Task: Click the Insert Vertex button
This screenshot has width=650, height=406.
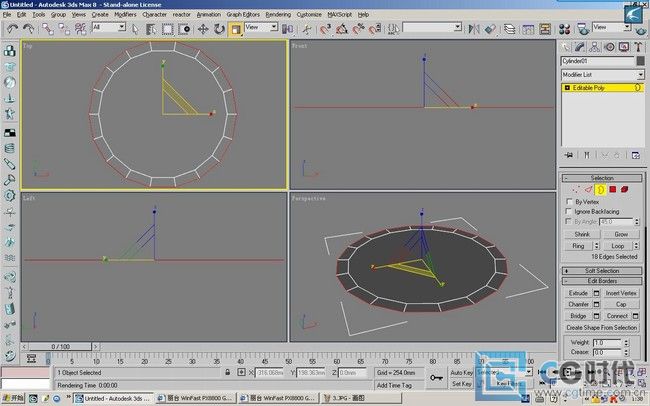Action: [x=621, y=293]
